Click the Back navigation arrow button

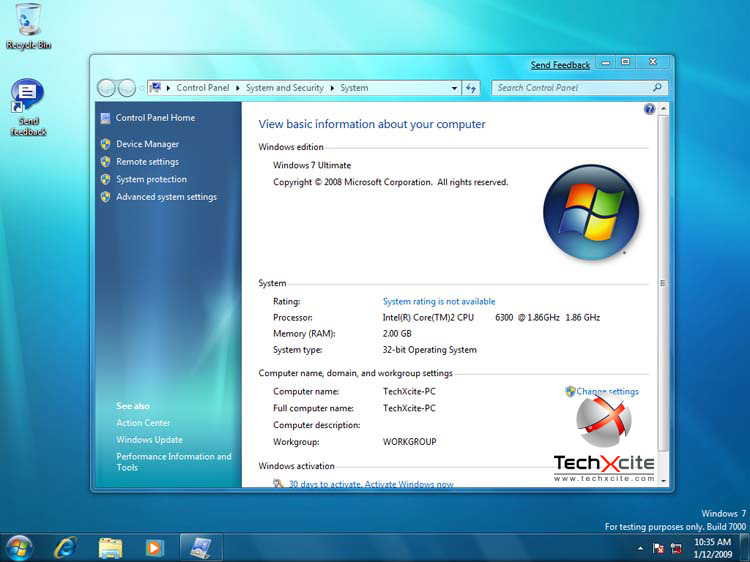point(106,88)
